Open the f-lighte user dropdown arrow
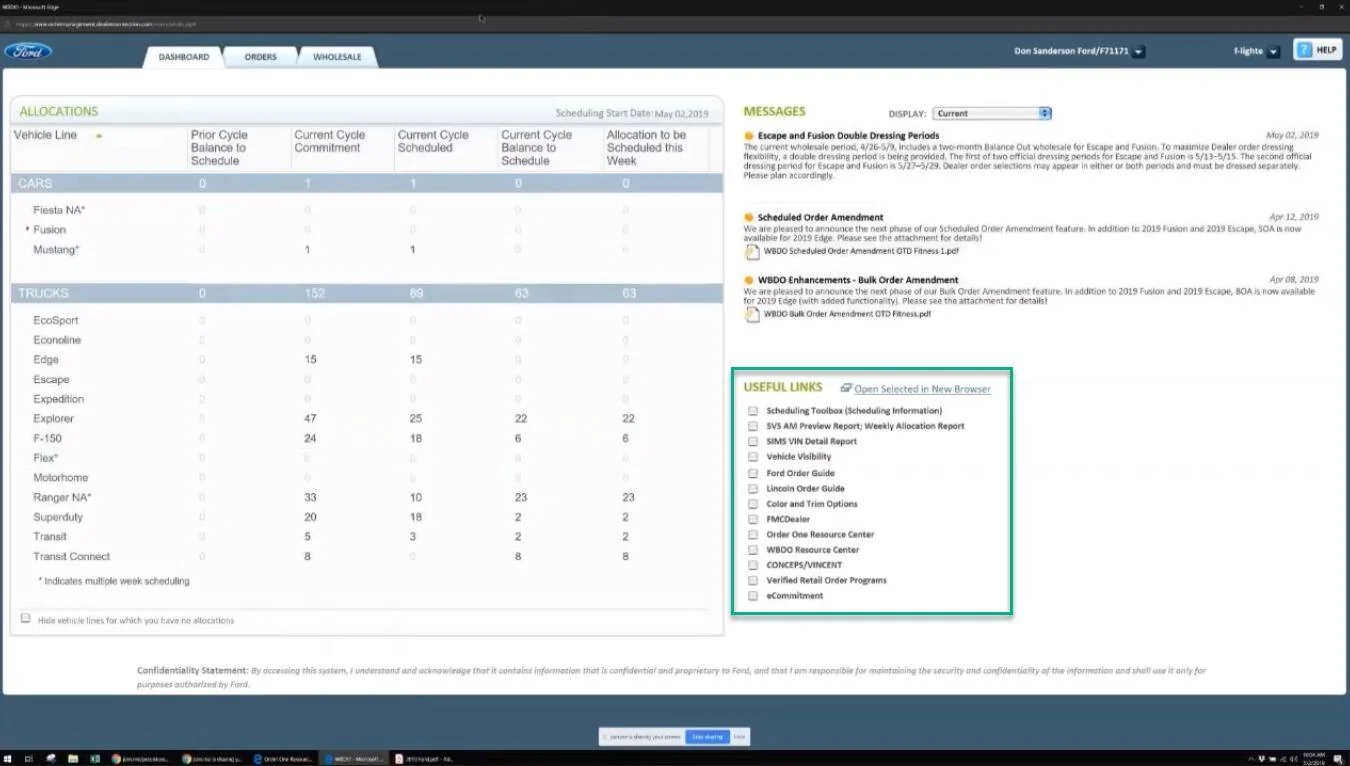The height and width of the screenshot is (766, 1350). 1273,52
